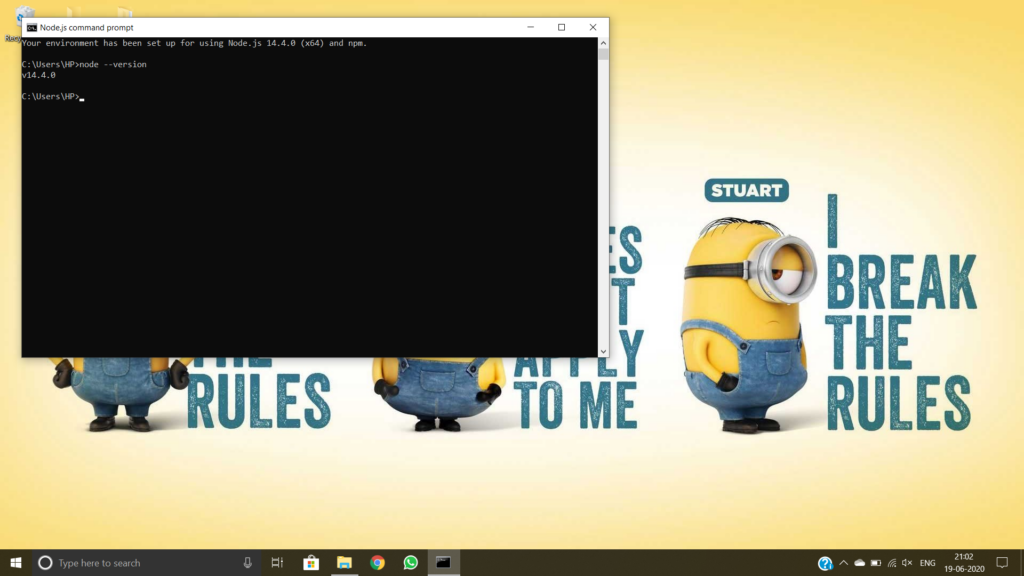Click the 'node --version' command line text
Viewport: 1024px width, 576px height.
113,65
